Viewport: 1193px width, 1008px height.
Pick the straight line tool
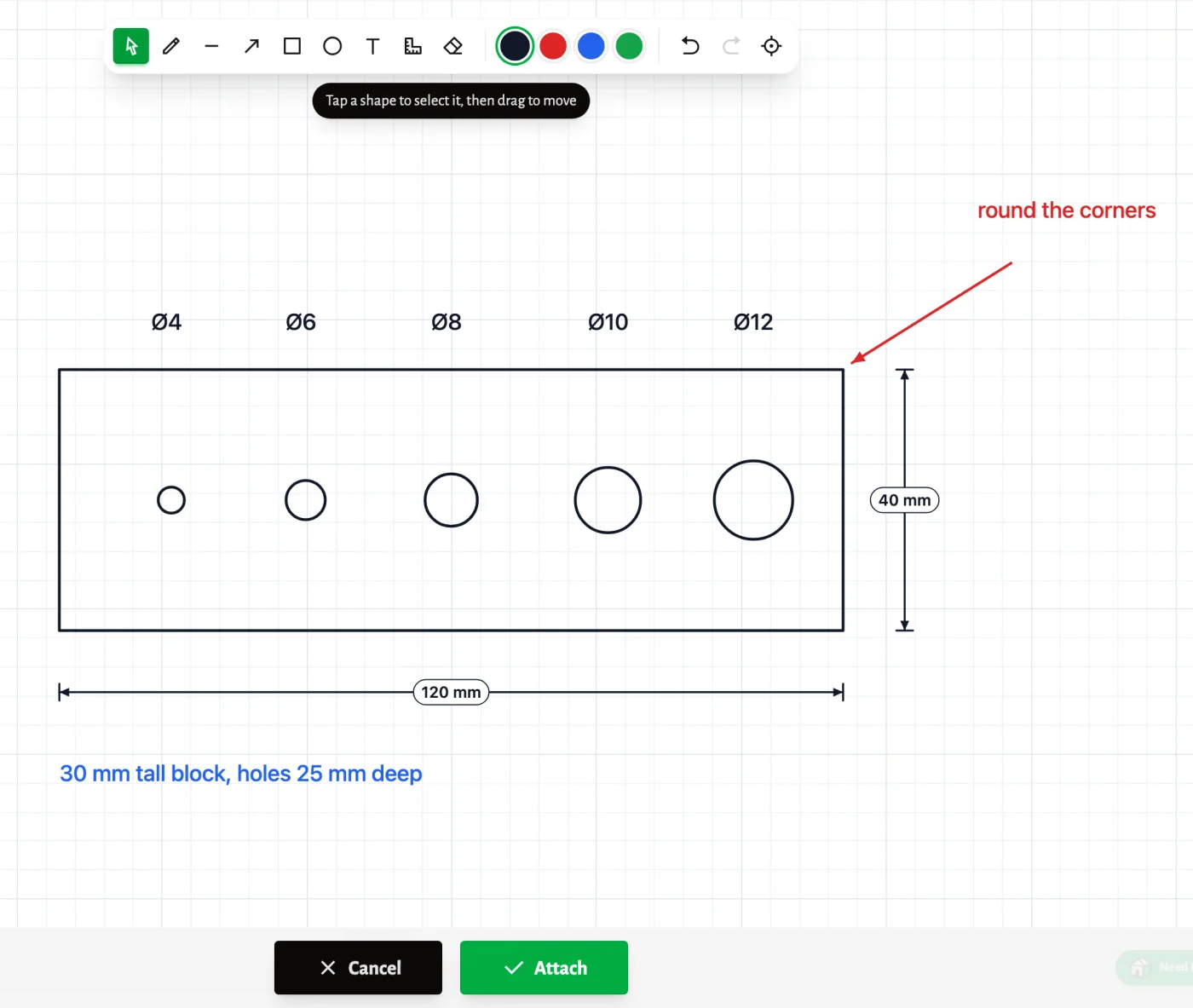tap(211, 46)
